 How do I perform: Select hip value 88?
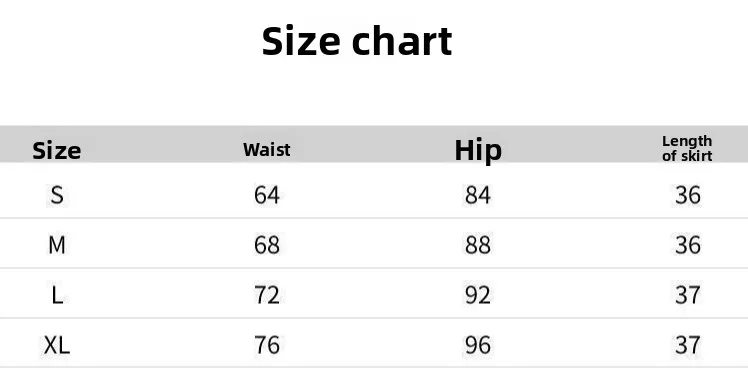(478, 245)
